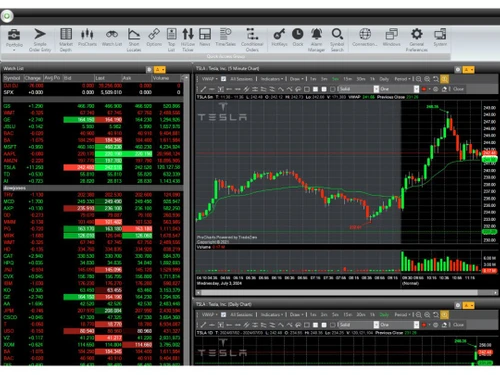Open the Alarm Manager
500x375 pixels.
tap(316, 39)
